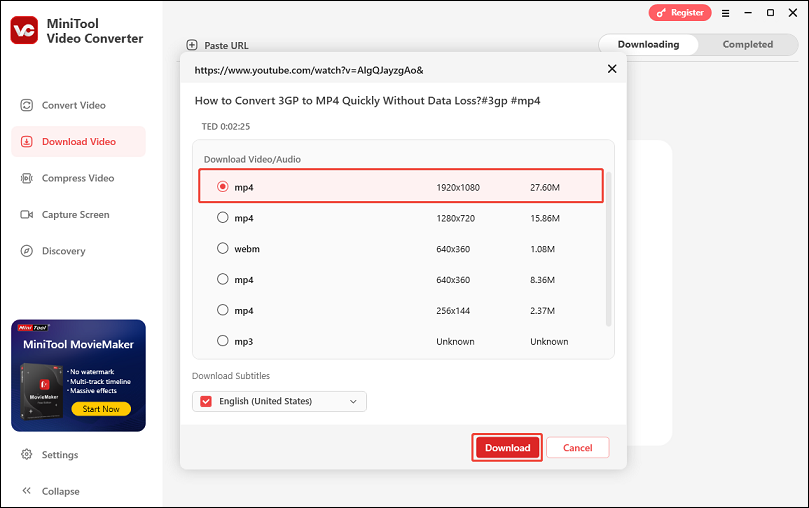Image resolution: width=809 pixels, height=508 pixels.
Task: Maximize the MiniTool window
Action: [770, 13]
